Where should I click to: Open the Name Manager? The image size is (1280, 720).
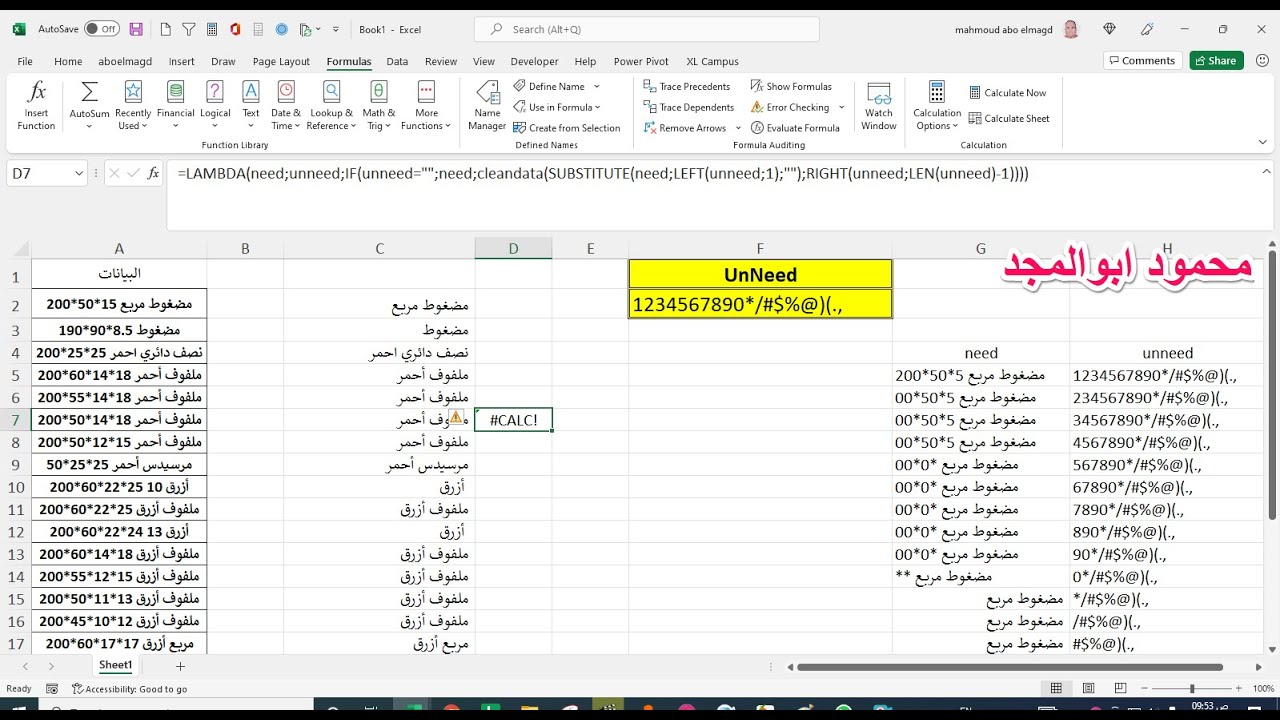pos(487,105)
